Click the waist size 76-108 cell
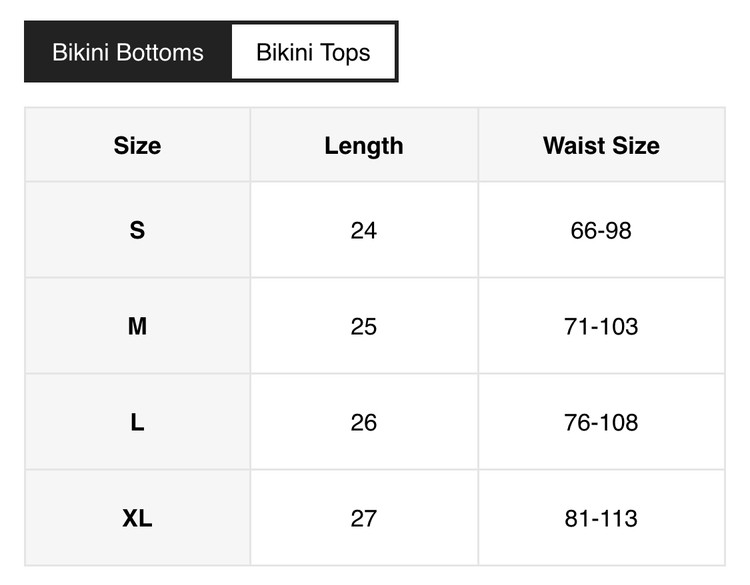 pyautogui.click(x=601, y=423)
